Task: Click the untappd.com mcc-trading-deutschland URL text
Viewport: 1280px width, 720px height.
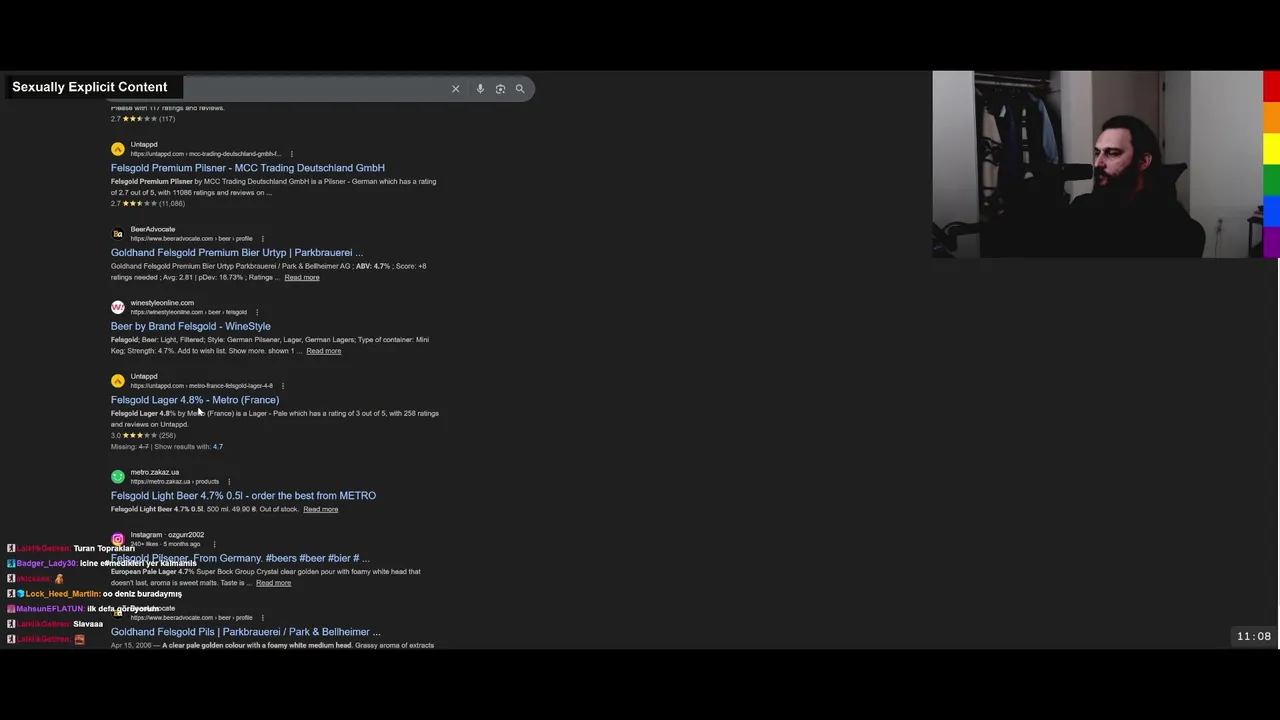Action: (205, 154)
